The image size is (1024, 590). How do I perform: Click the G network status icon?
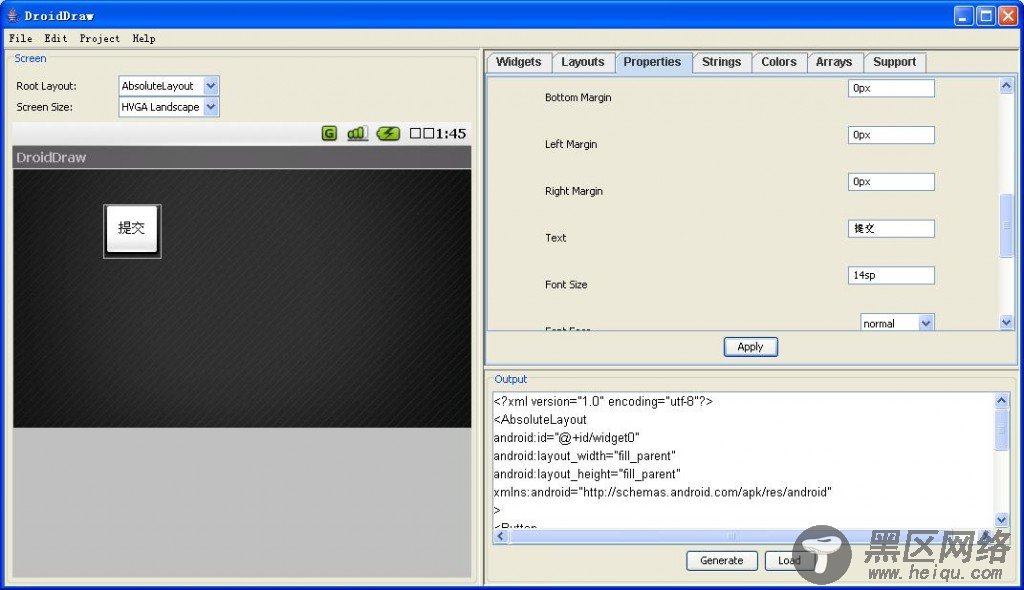tap(329, 133)
